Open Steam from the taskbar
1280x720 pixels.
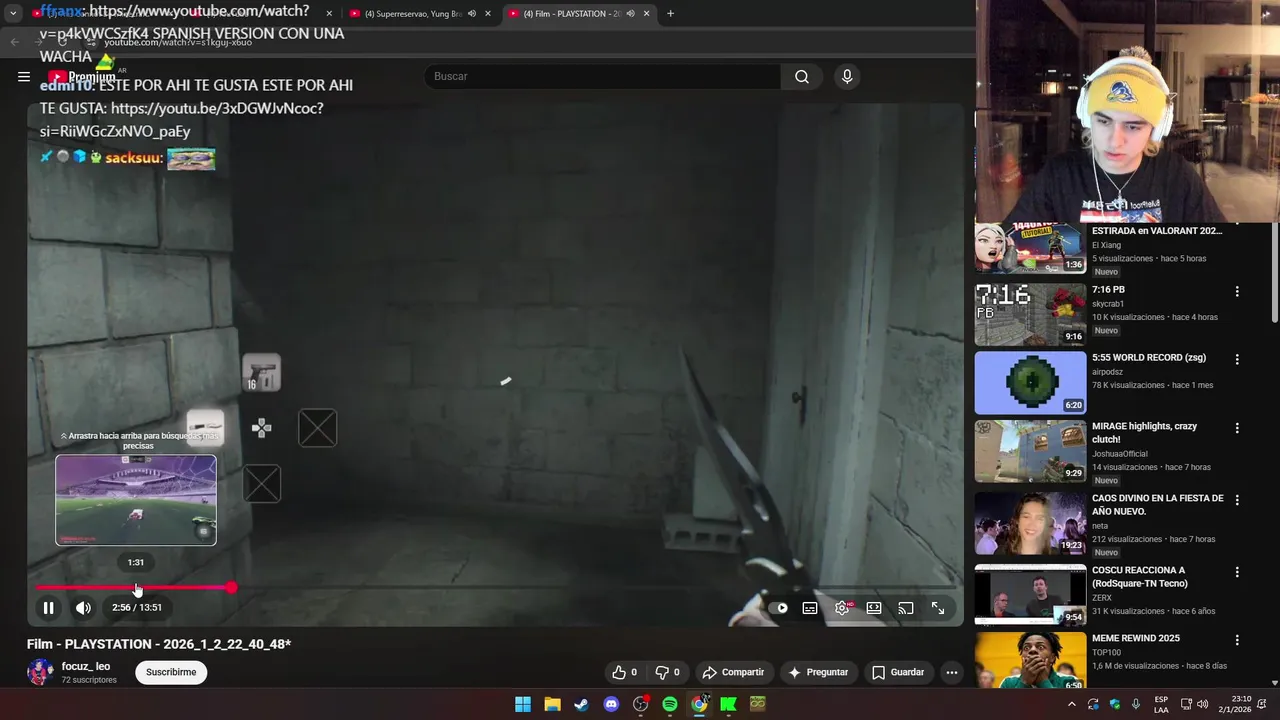(x=581, y=704)
